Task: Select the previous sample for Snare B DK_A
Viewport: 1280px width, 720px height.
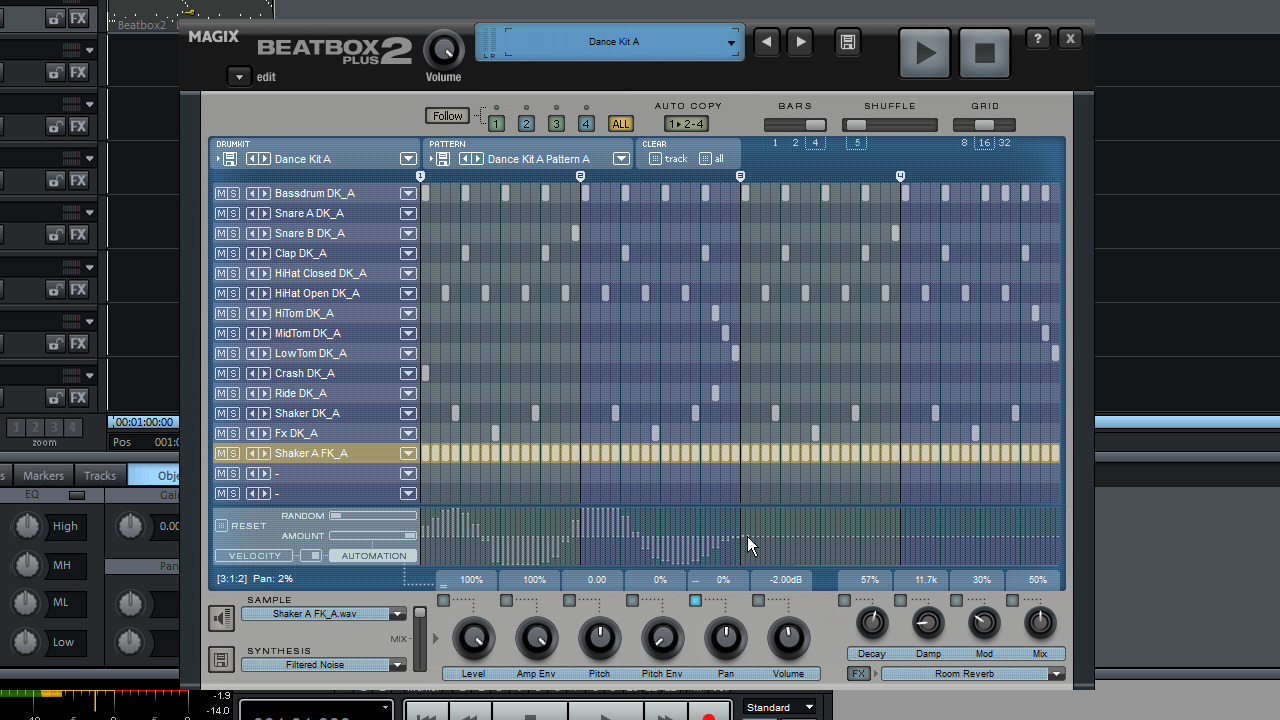Action: click(x=252, y=233)
